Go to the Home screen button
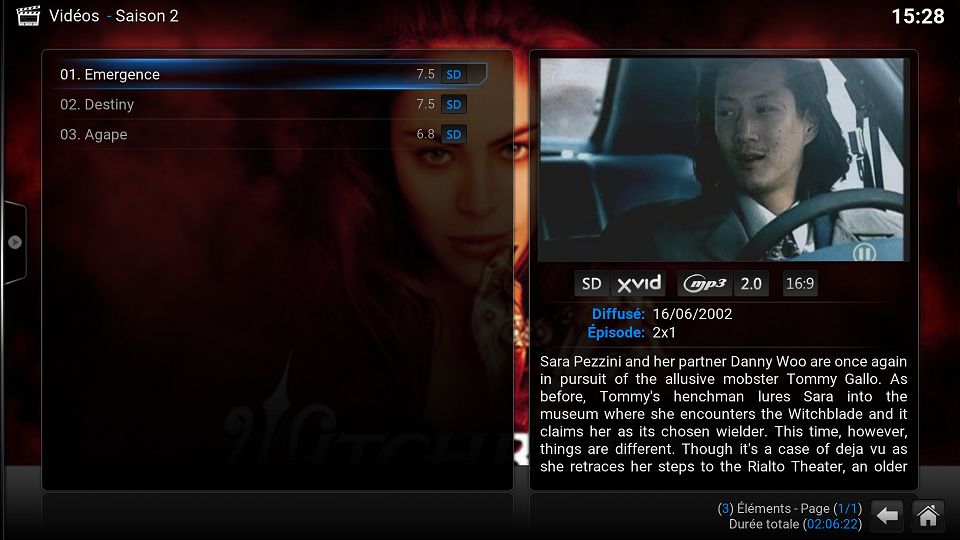 (928, 516)
